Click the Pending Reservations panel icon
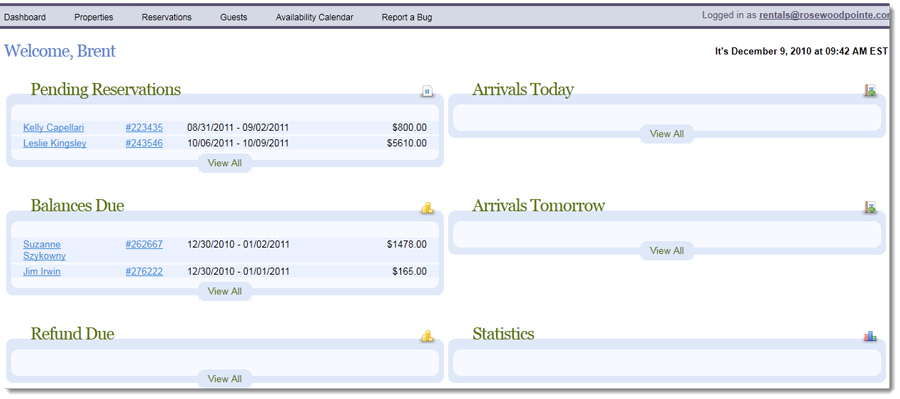This screenshot has width=900, height=399. pos(427,91)
